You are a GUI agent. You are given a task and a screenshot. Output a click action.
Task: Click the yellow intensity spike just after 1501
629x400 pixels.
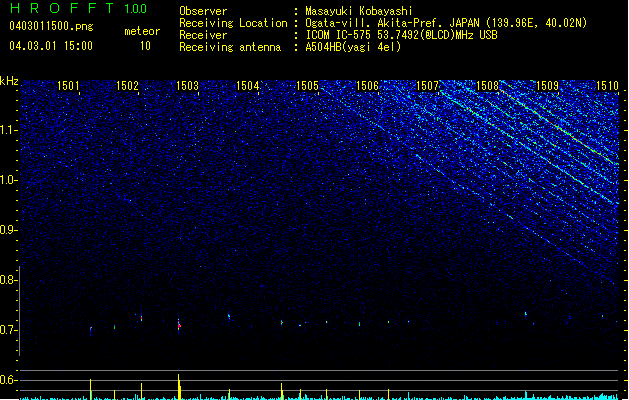[90, 389]
